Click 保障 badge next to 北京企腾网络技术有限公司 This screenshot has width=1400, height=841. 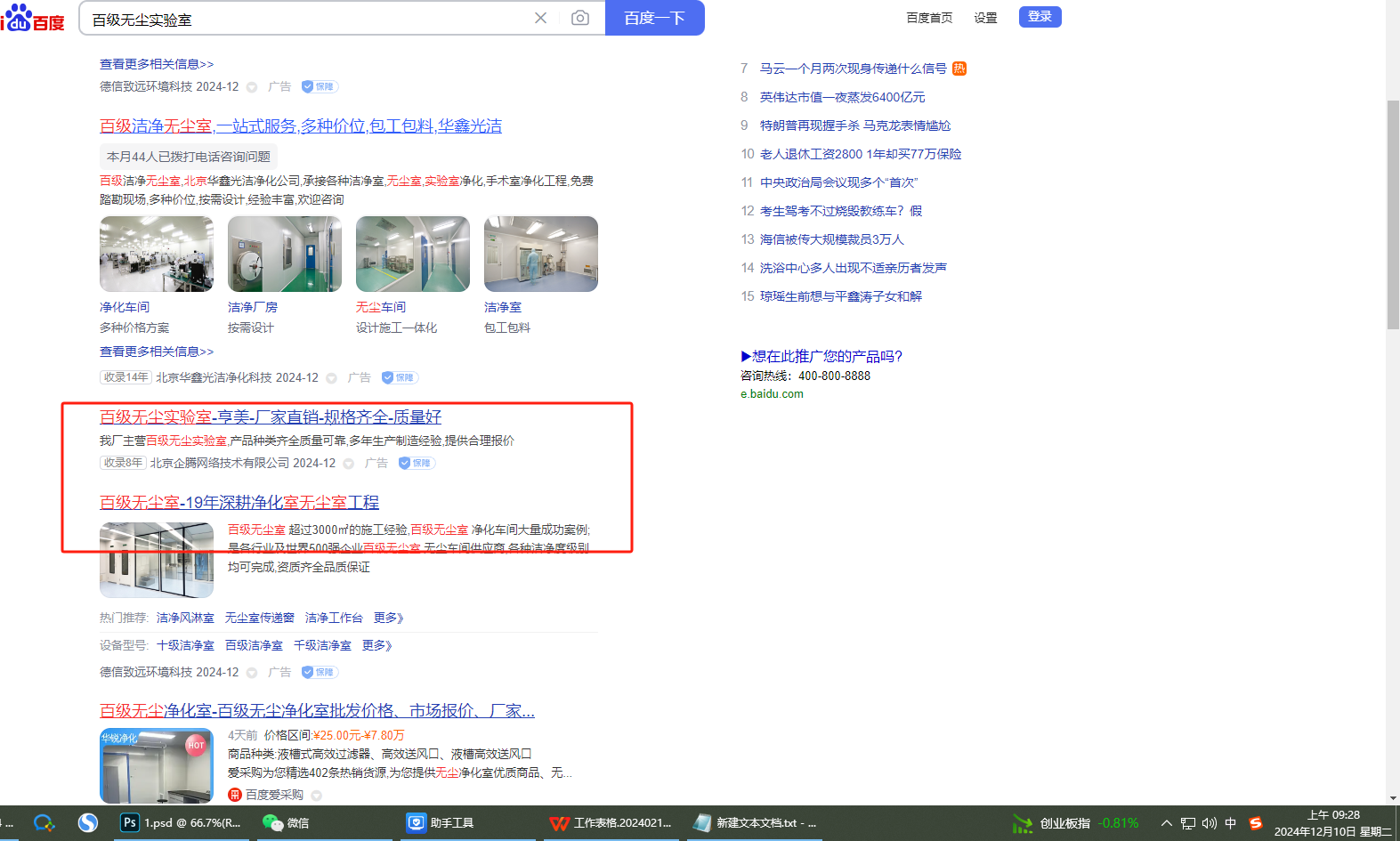417,463
